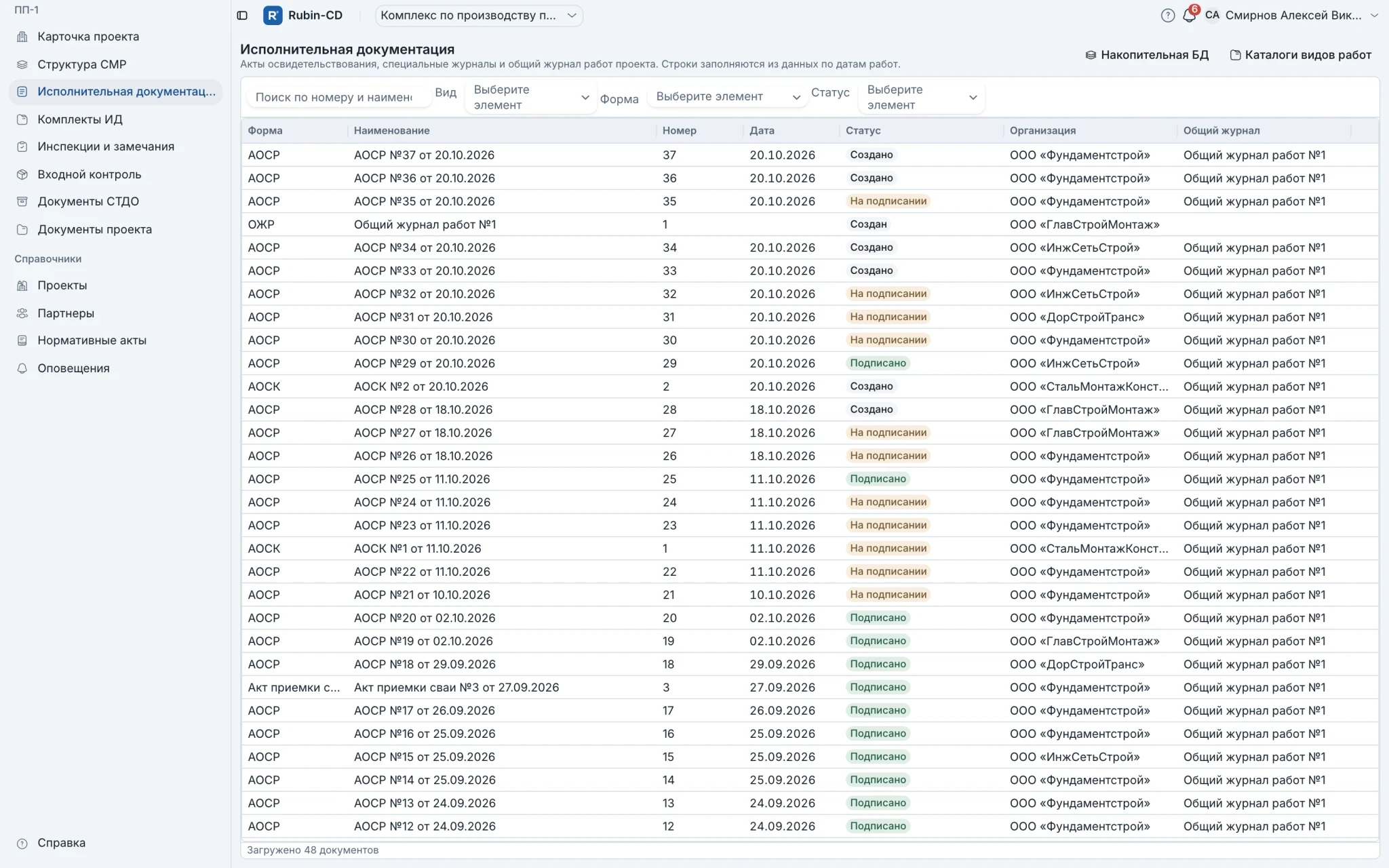Open the project selector dropdown
The width and height of the screenshot is (1389, 868).
(x=479, y=15)
